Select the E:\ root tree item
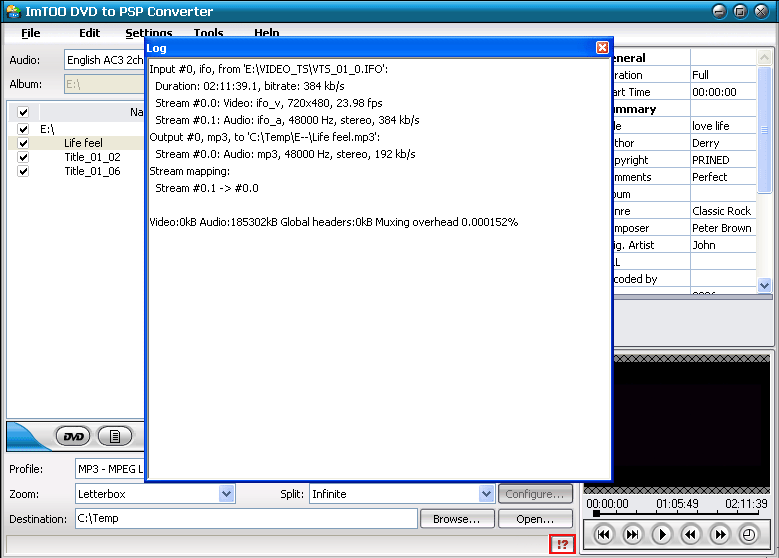 click(x=47, y=129)
